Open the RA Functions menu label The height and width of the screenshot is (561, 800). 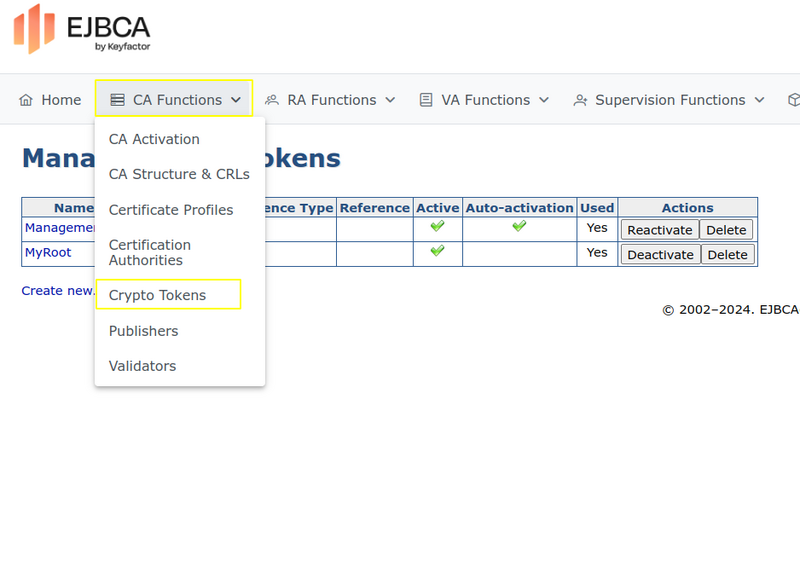pyautogui.click(x=332, y=100)
